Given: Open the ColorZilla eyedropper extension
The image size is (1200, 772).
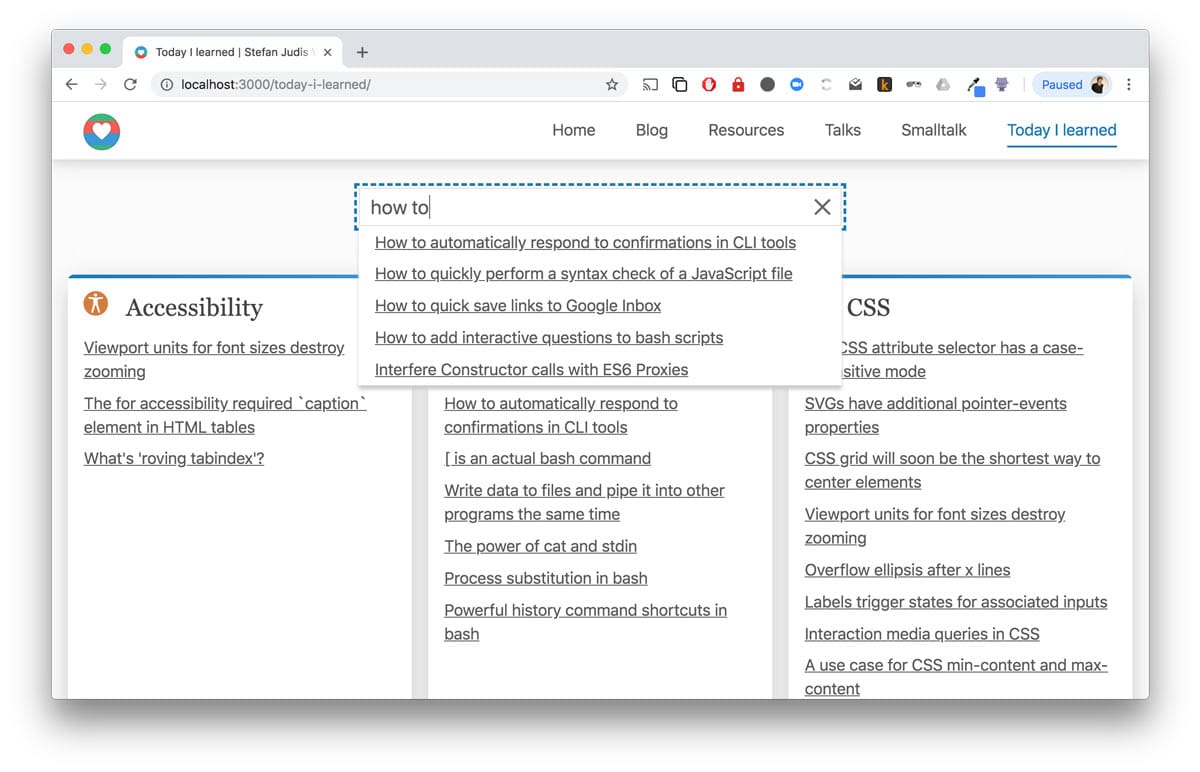Looking at the screenshot, I should [x=972, y=85].
